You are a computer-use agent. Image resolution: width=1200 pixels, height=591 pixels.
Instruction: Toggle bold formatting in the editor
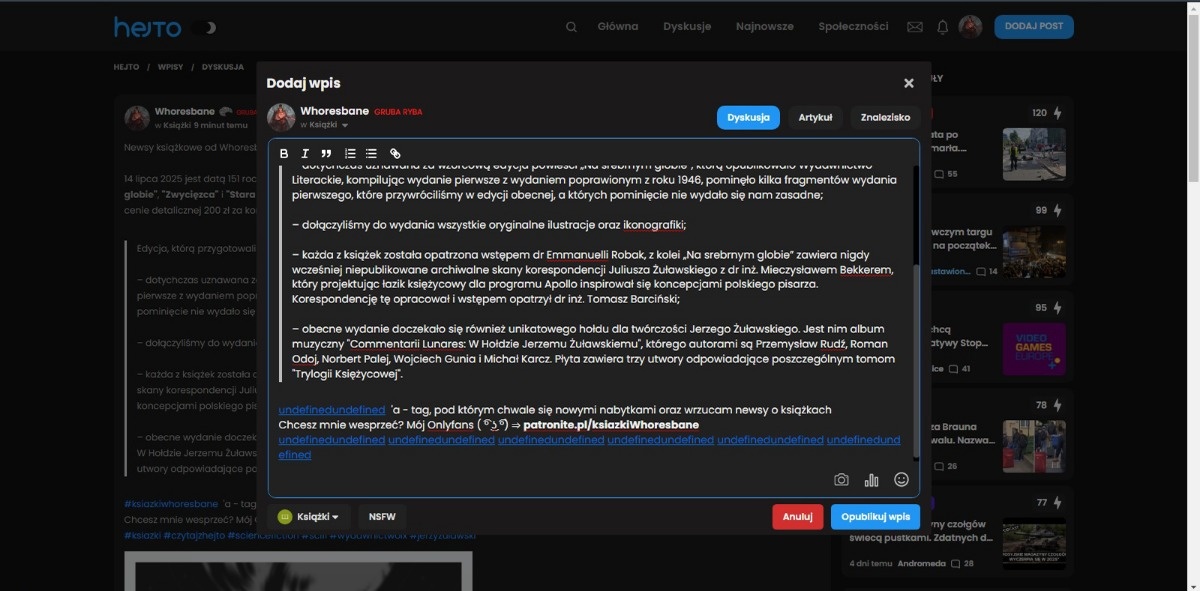point(284,153)
